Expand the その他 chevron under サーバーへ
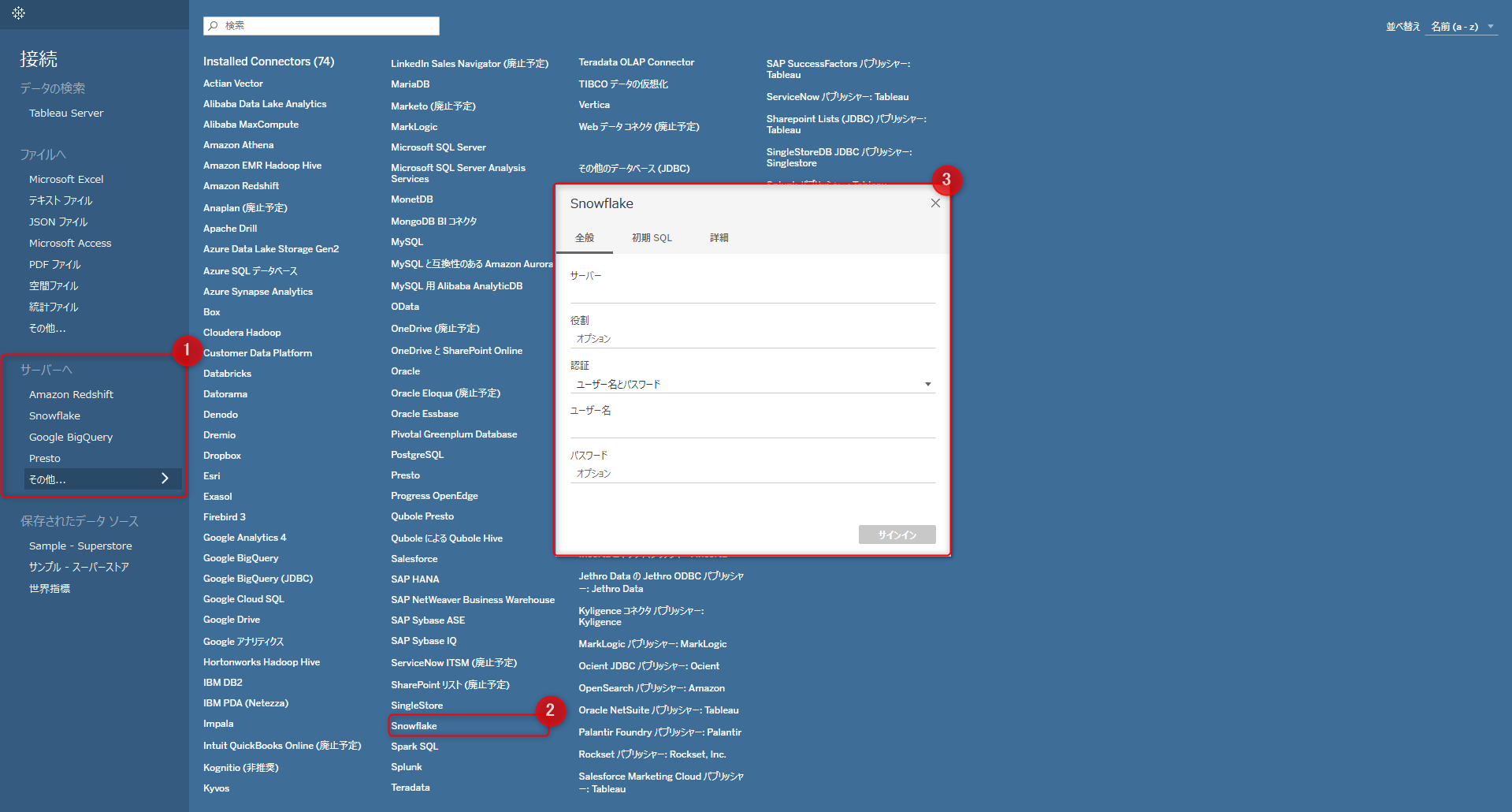The width and height of the screenshot is (1512, 812). [x=165, y=479]
